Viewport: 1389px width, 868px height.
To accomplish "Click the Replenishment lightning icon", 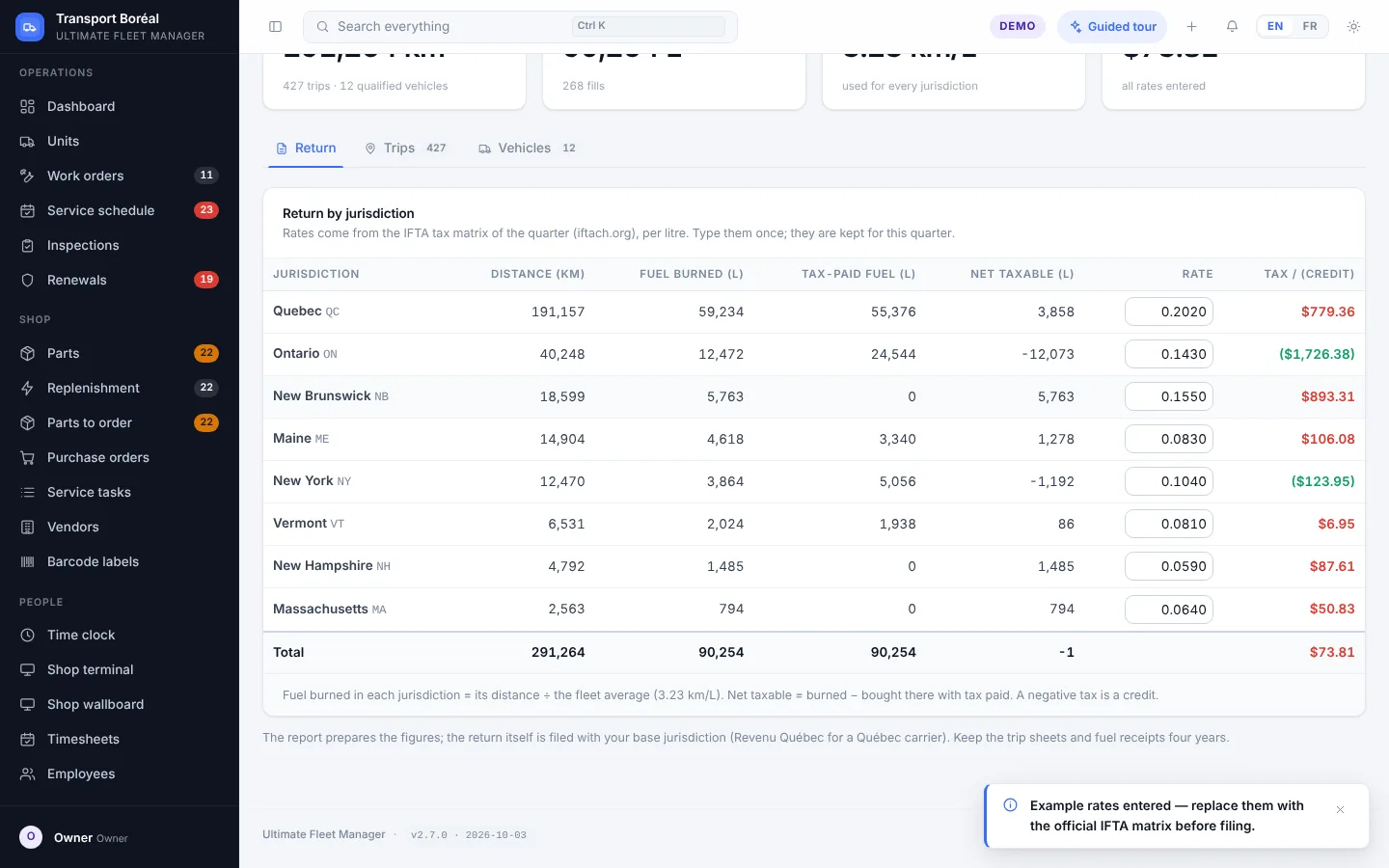I will pyautogui.click(x=28, y=389).
